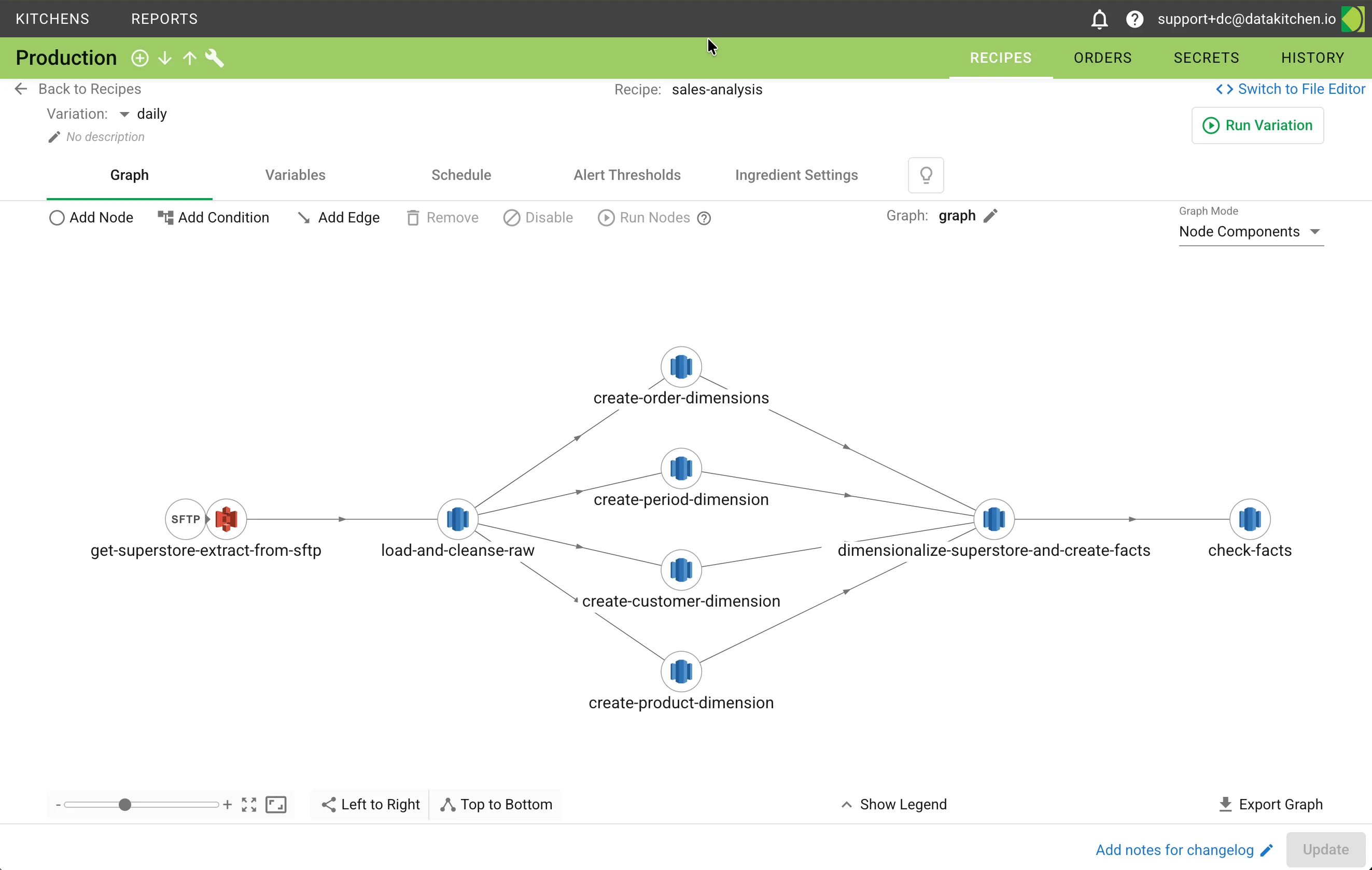This screenshot has width=1372, height=870.
Task: Click the Remove trash icon
Action: coord(414,218)
